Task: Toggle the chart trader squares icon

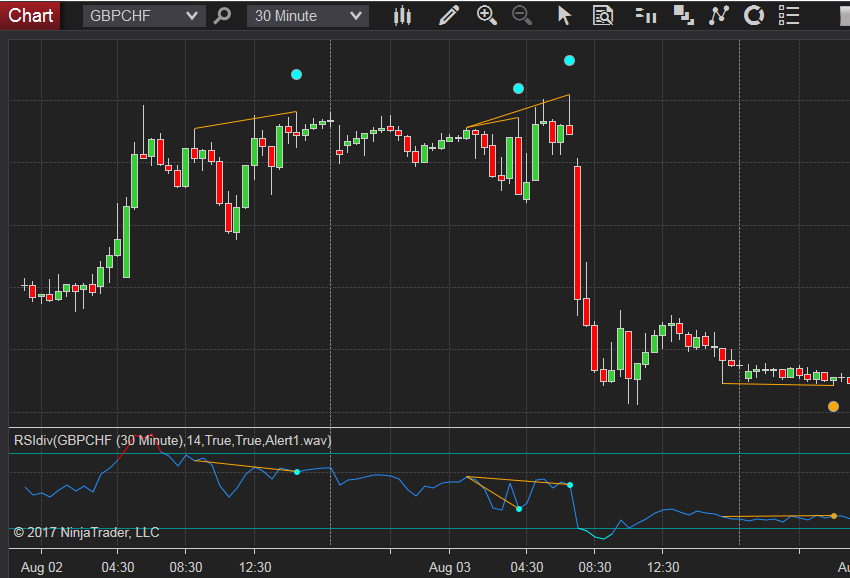Action: click(684, 15)
